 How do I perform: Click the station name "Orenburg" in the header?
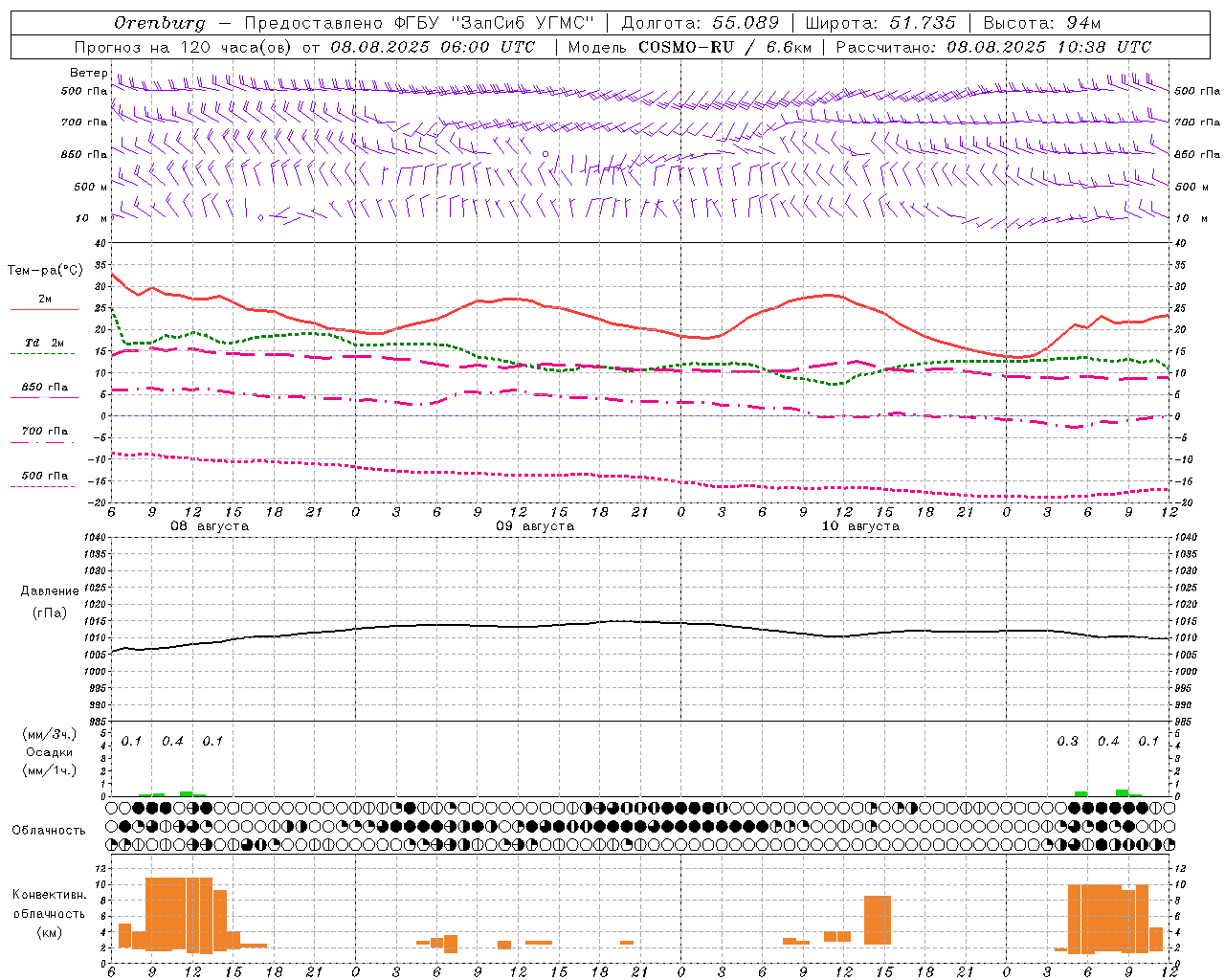point(160,23)
